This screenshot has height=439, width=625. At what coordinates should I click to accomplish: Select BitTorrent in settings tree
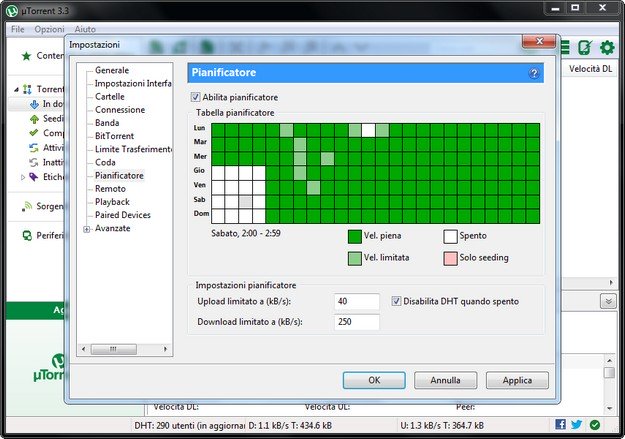[x=114, y=136]
